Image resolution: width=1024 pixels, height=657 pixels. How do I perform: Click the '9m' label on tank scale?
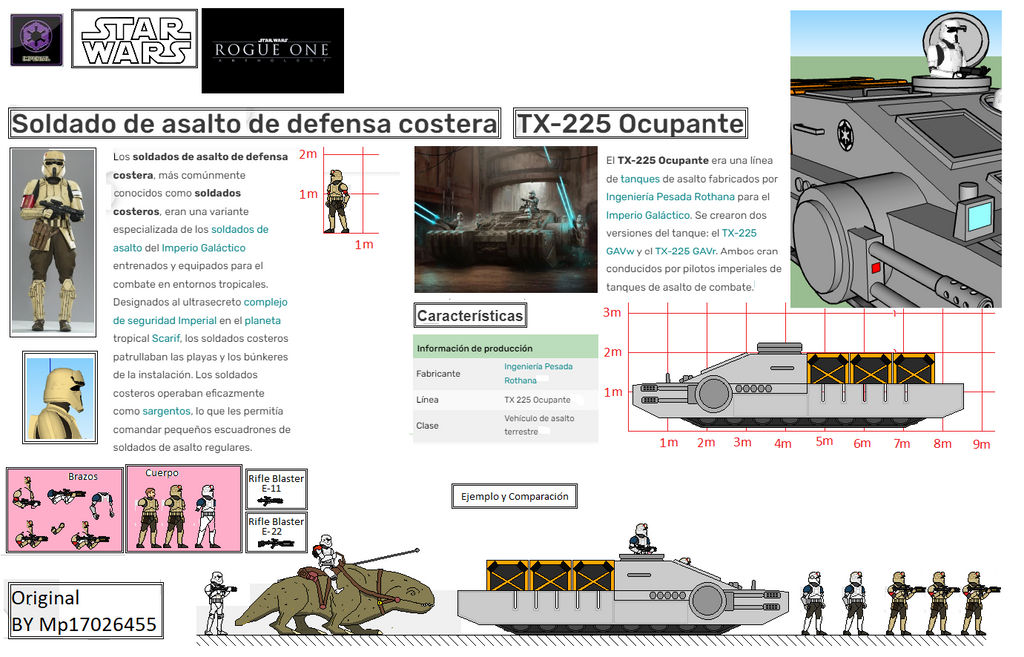[981, 444]
